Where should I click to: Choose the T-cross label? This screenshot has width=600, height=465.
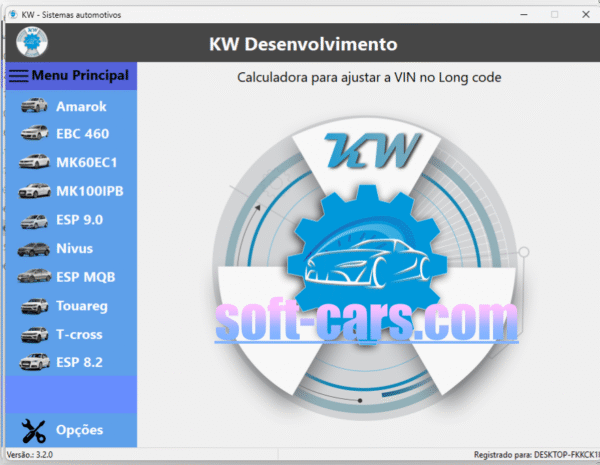point(79,335)
